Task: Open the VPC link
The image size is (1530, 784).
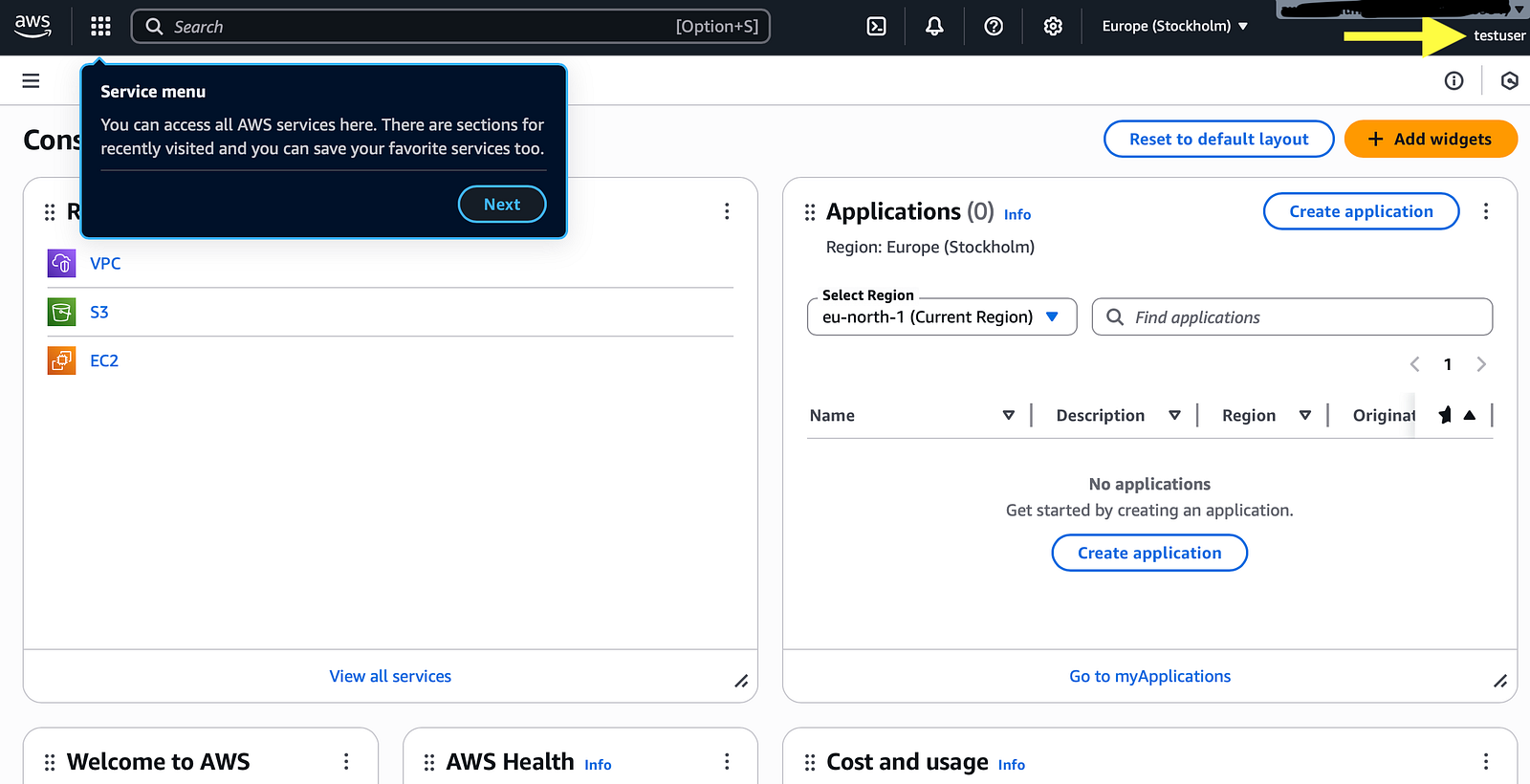Action: [105, 263]
